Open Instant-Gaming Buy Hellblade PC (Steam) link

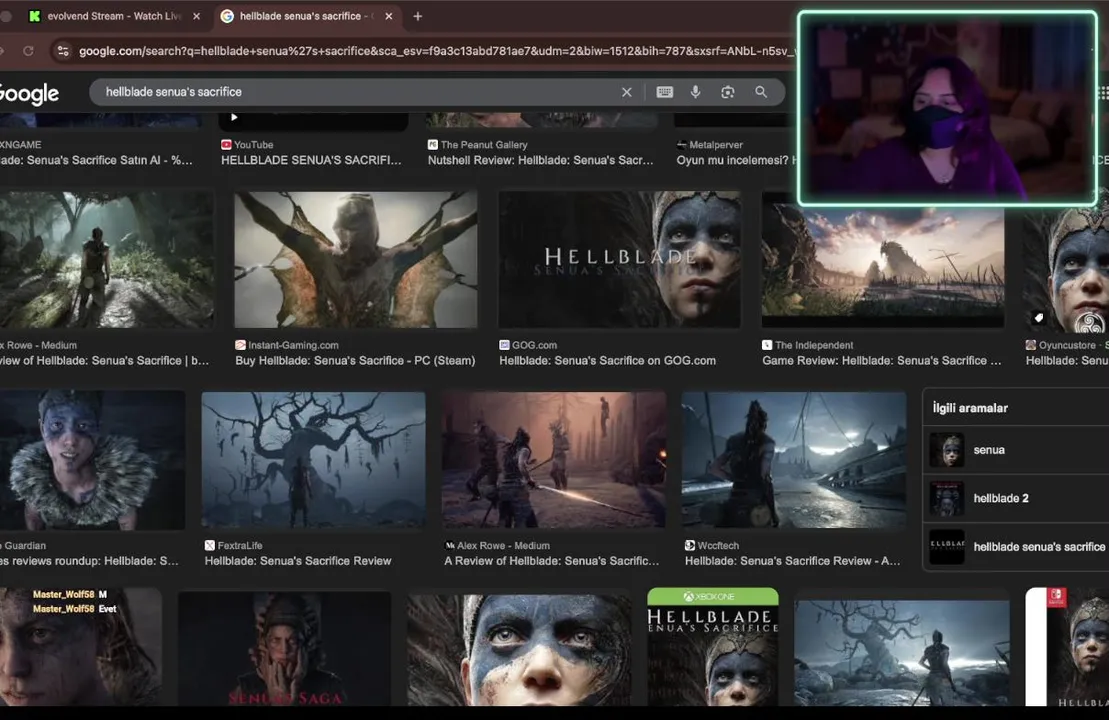[x=355, y=361]
